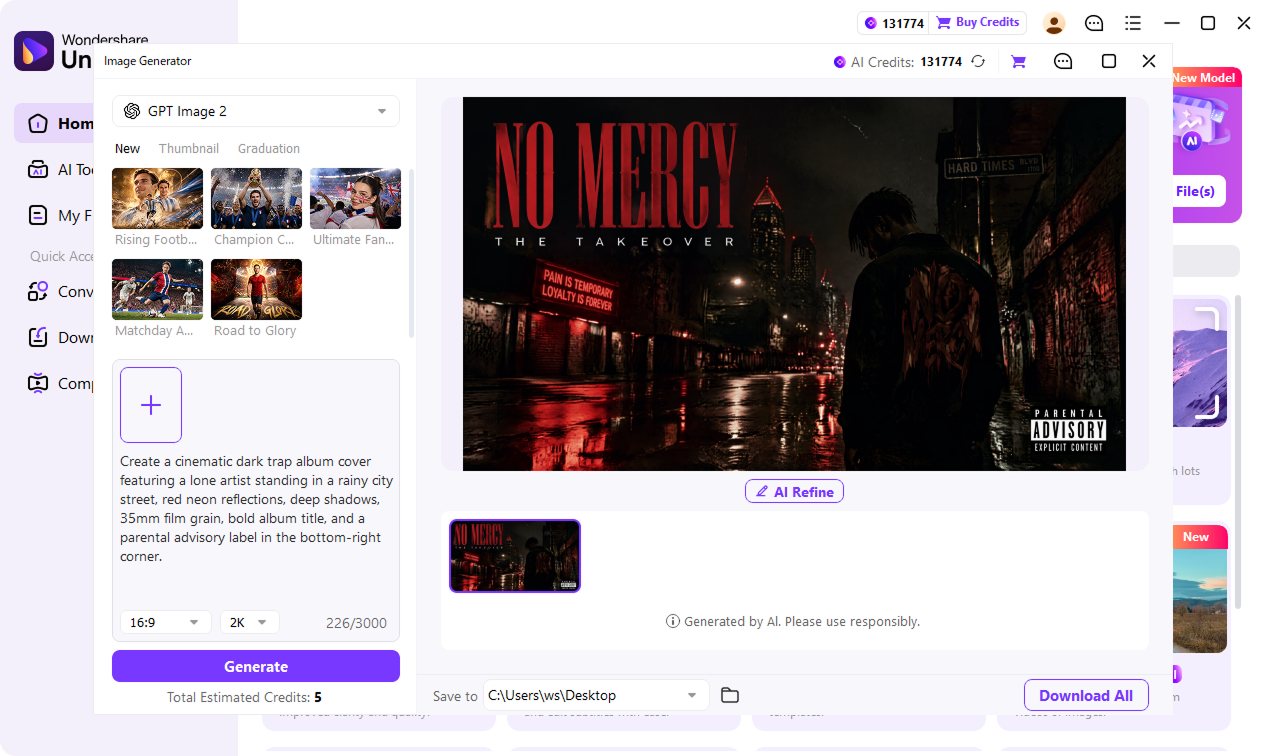1267x756 pixels.
Task: Click the AI Refine button
Action: click(795, 492)
